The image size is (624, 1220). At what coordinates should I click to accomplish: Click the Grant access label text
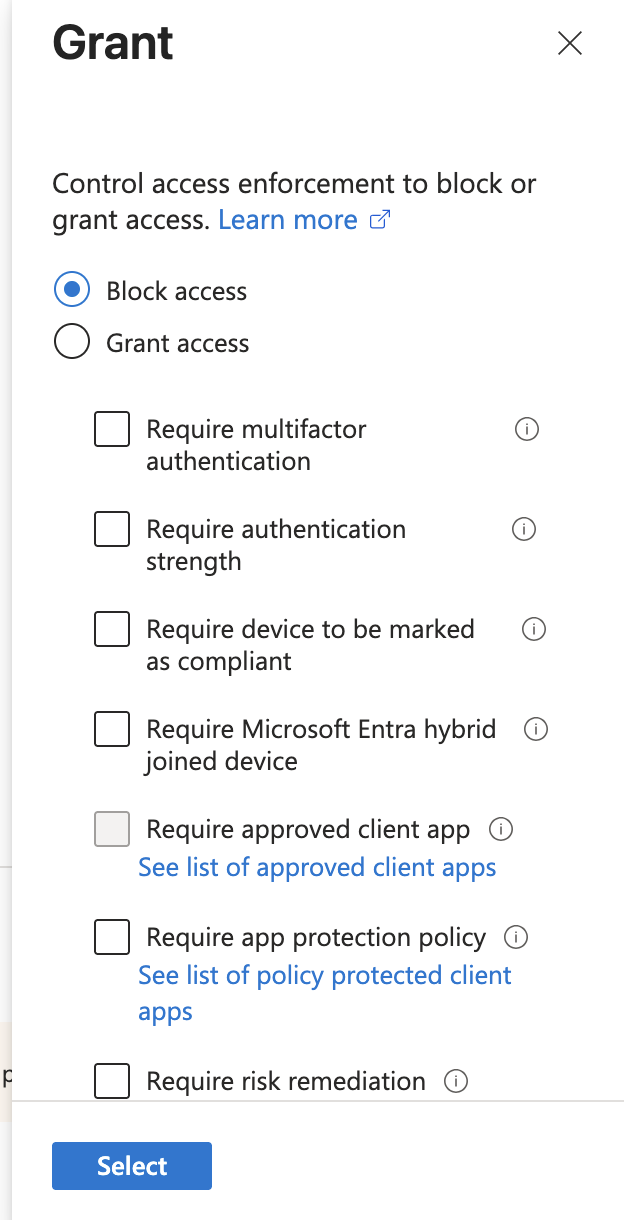click(178, 343)
